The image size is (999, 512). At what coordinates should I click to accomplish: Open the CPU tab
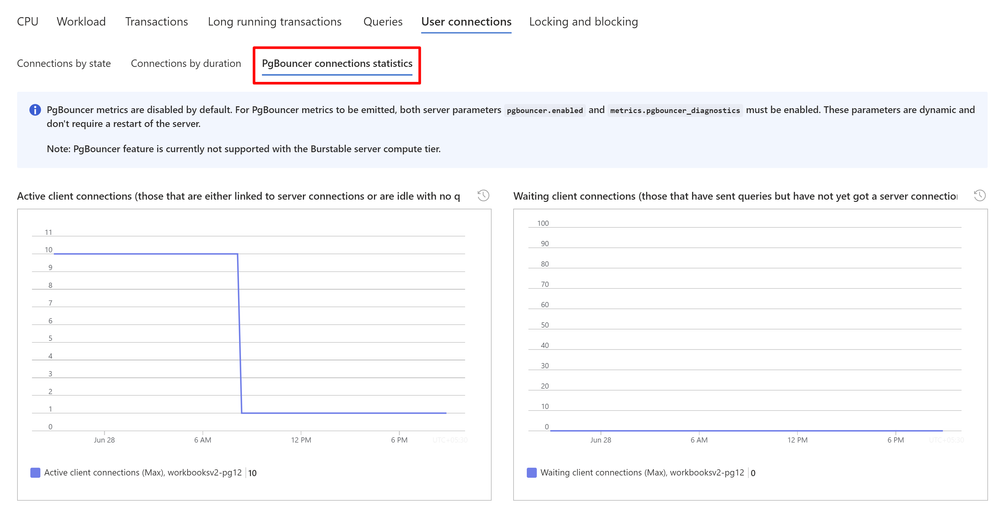point(27,22)
